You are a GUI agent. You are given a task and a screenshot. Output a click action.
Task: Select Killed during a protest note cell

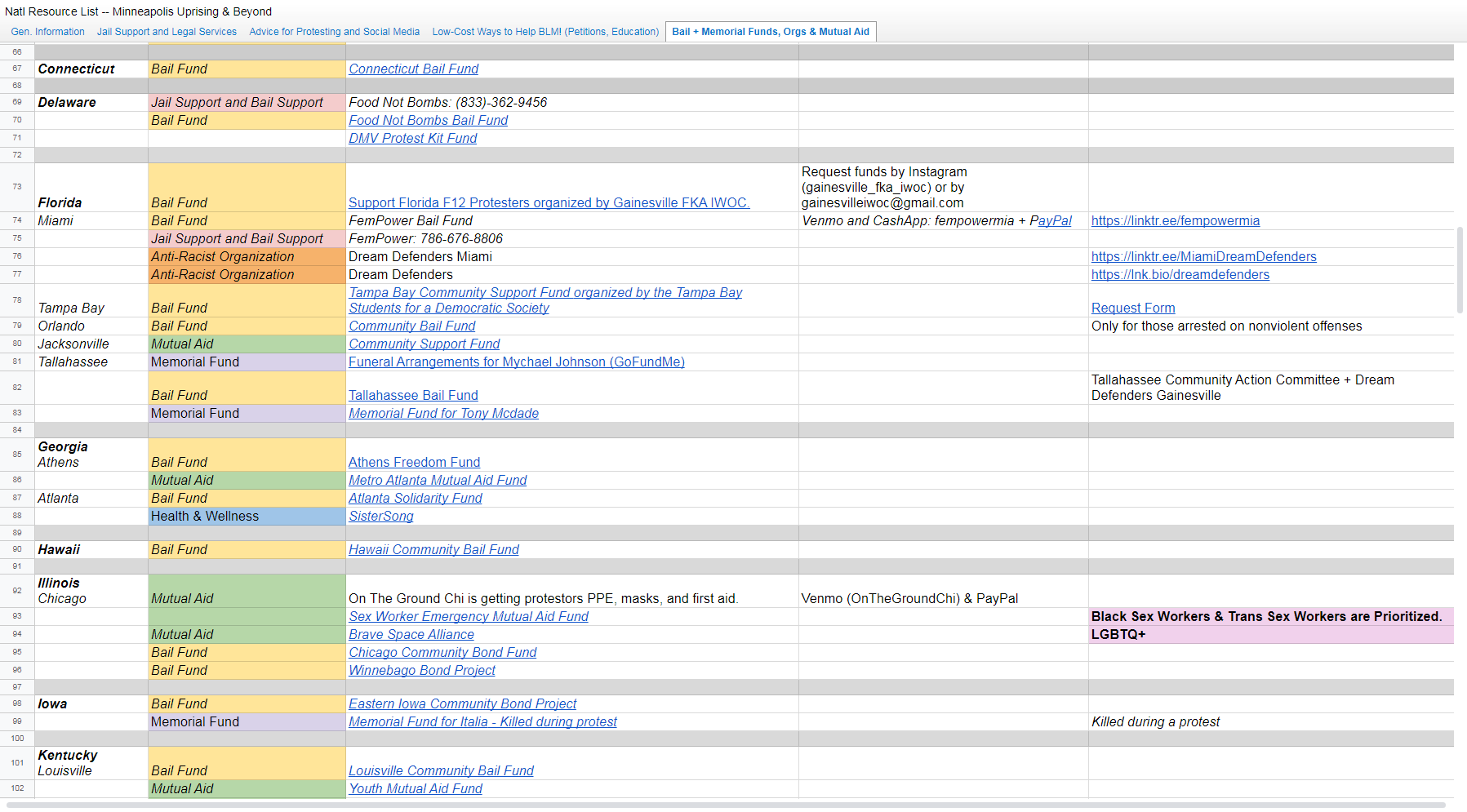point(1271,722)
